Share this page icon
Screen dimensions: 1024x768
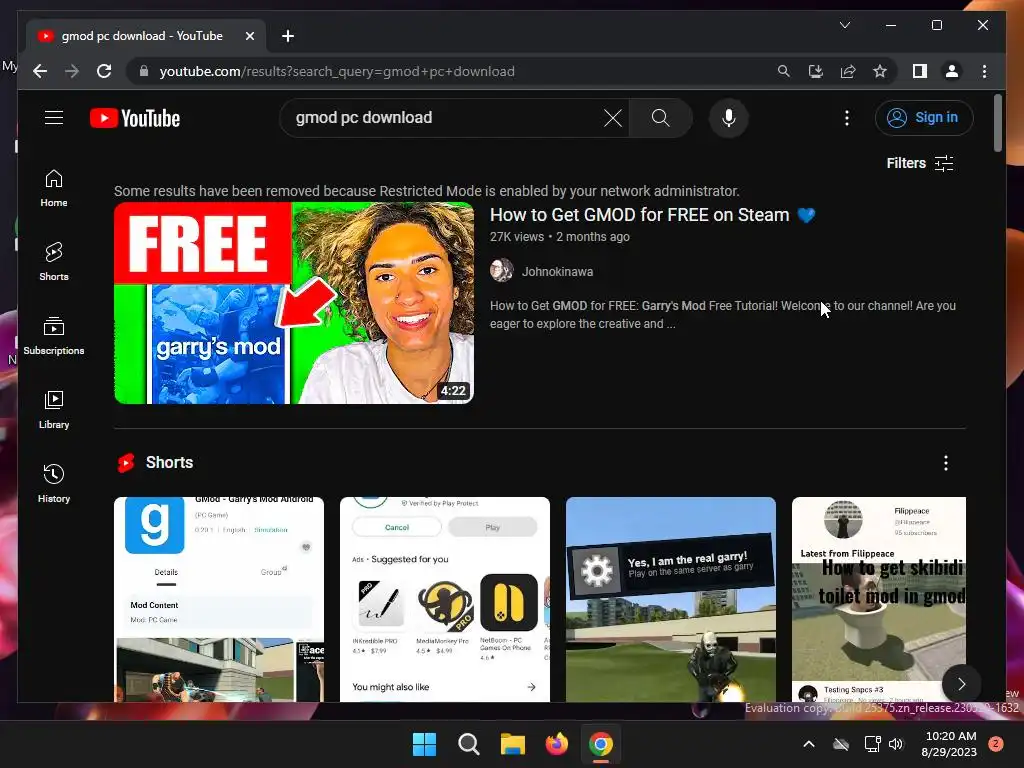coord(848,71)
